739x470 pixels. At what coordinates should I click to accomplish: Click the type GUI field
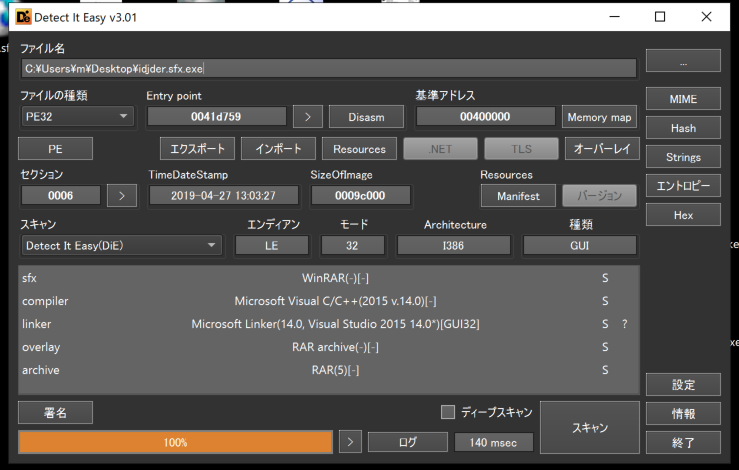point(580,246)
